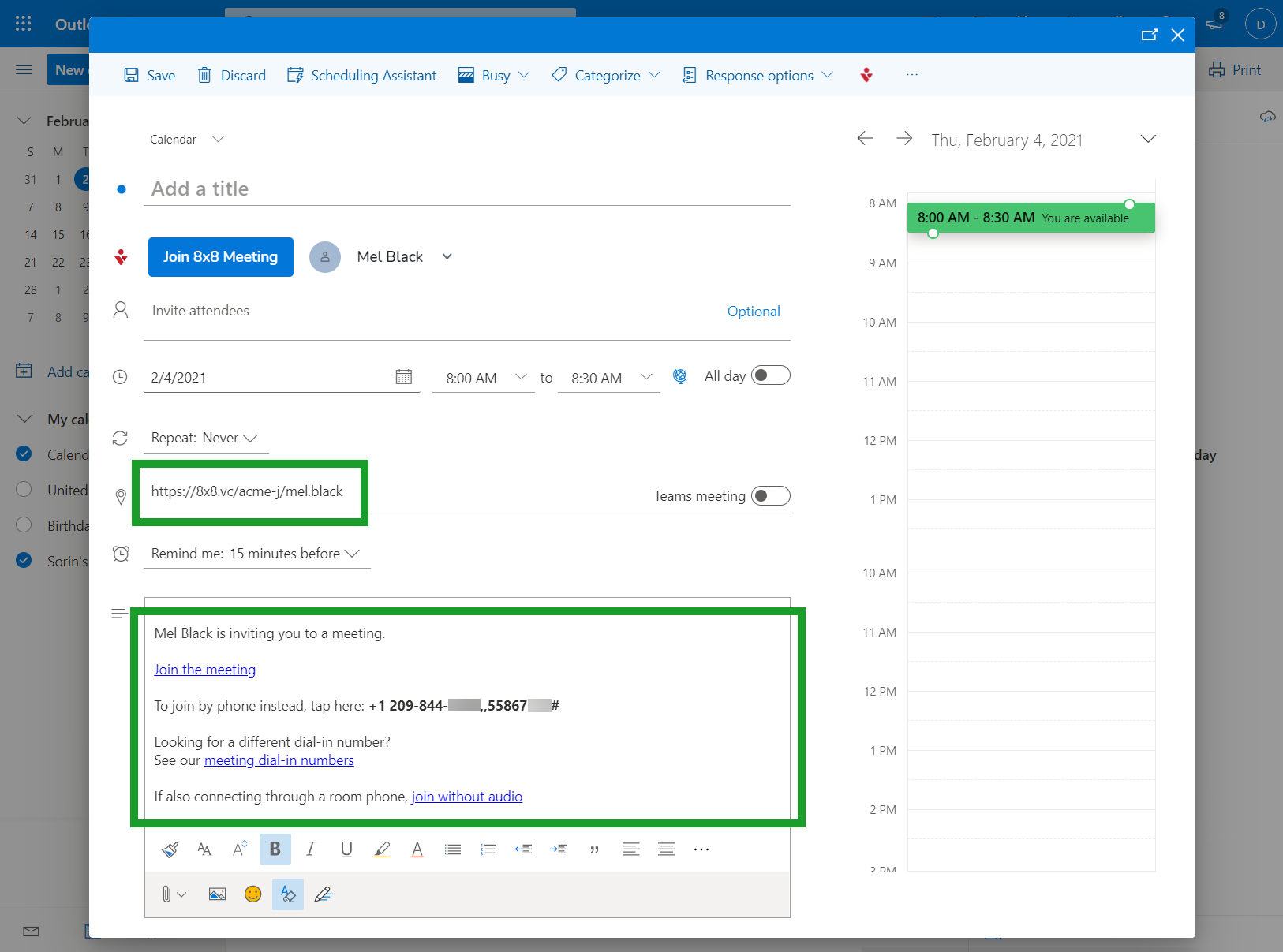Check the Birthdays calendar checkbox
Image resolution: width=1283 pixels, height=952 pixels.
click(24, 525)
